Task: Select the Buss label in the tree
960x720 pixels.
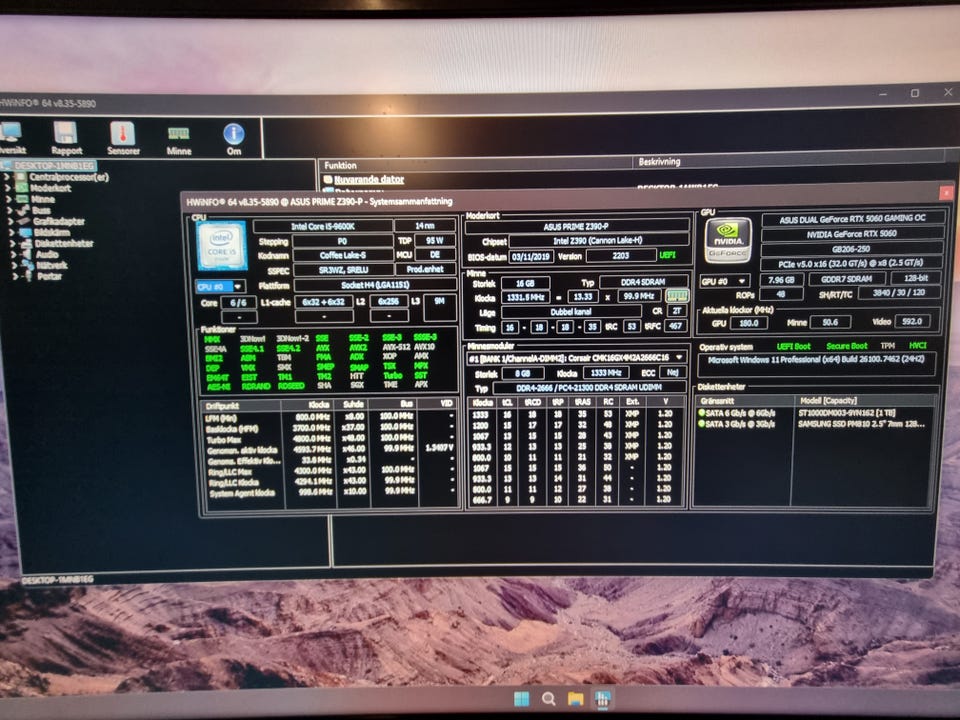Action: click(x=42, y=210)
